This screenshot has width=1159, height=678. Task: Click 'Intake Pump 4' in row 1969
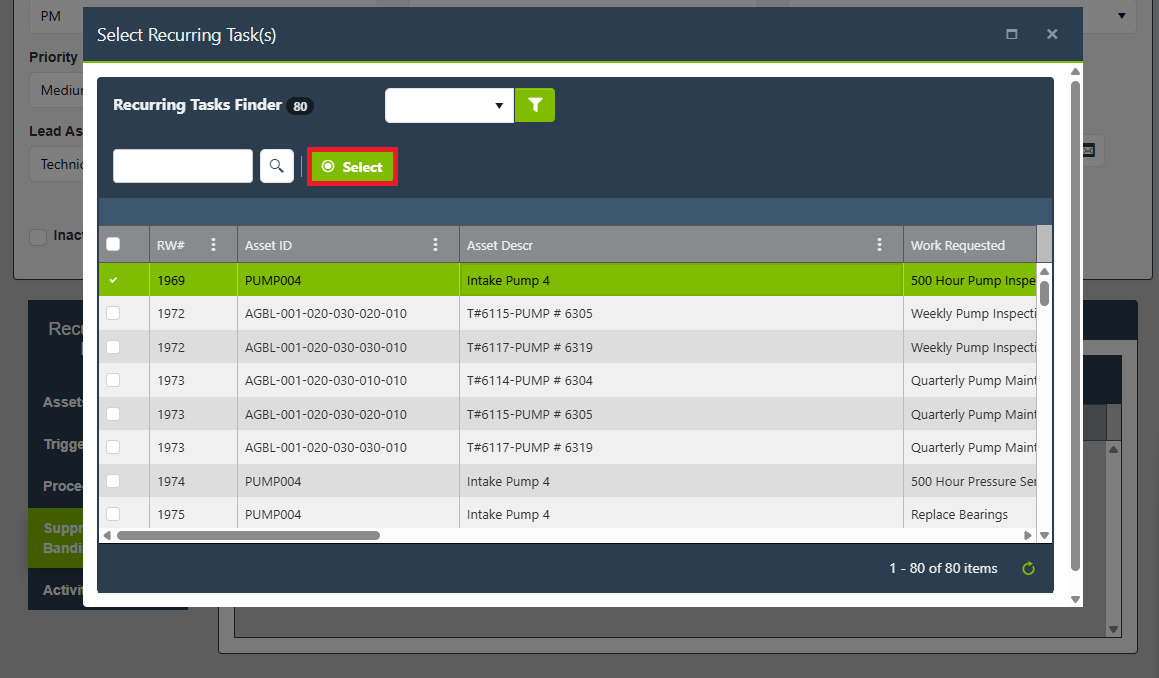pos(509,280)
